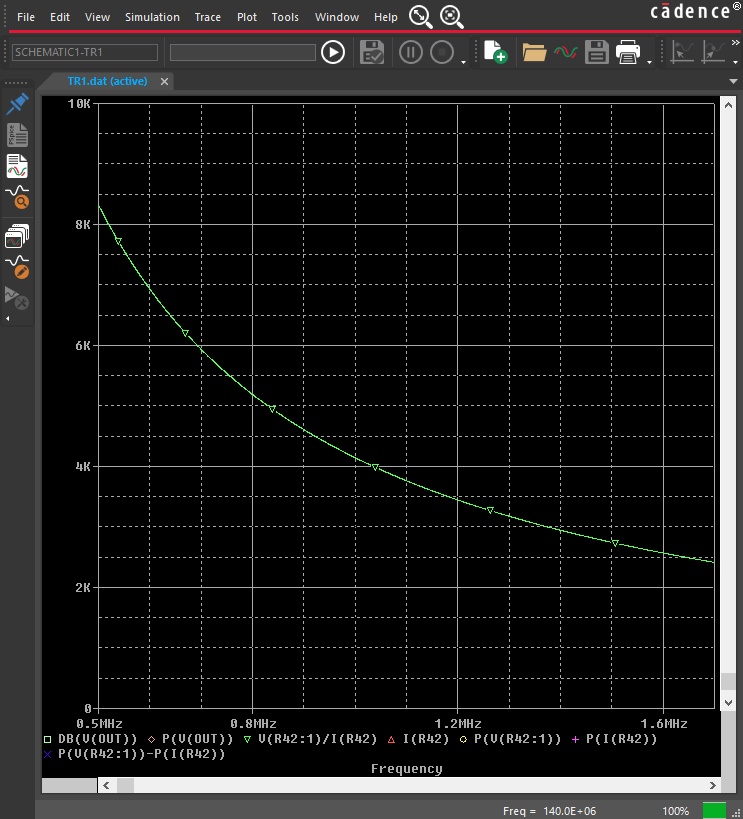Click the horizontal scrollbar thumb
The width and height of the screenshot is (743, 819).
(125, 785)
